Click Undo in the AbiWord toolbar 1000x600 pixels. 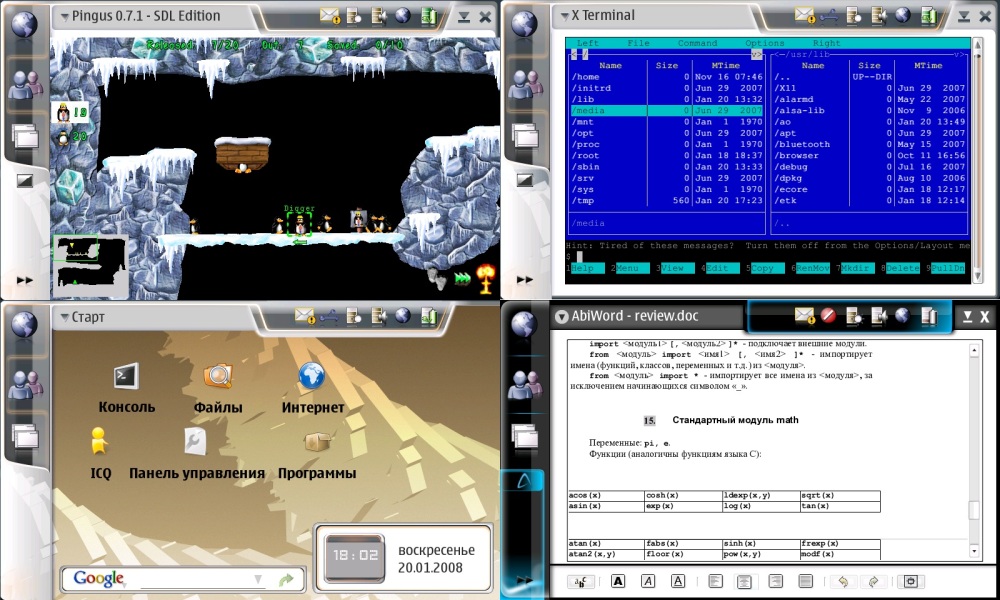(842, 582)
